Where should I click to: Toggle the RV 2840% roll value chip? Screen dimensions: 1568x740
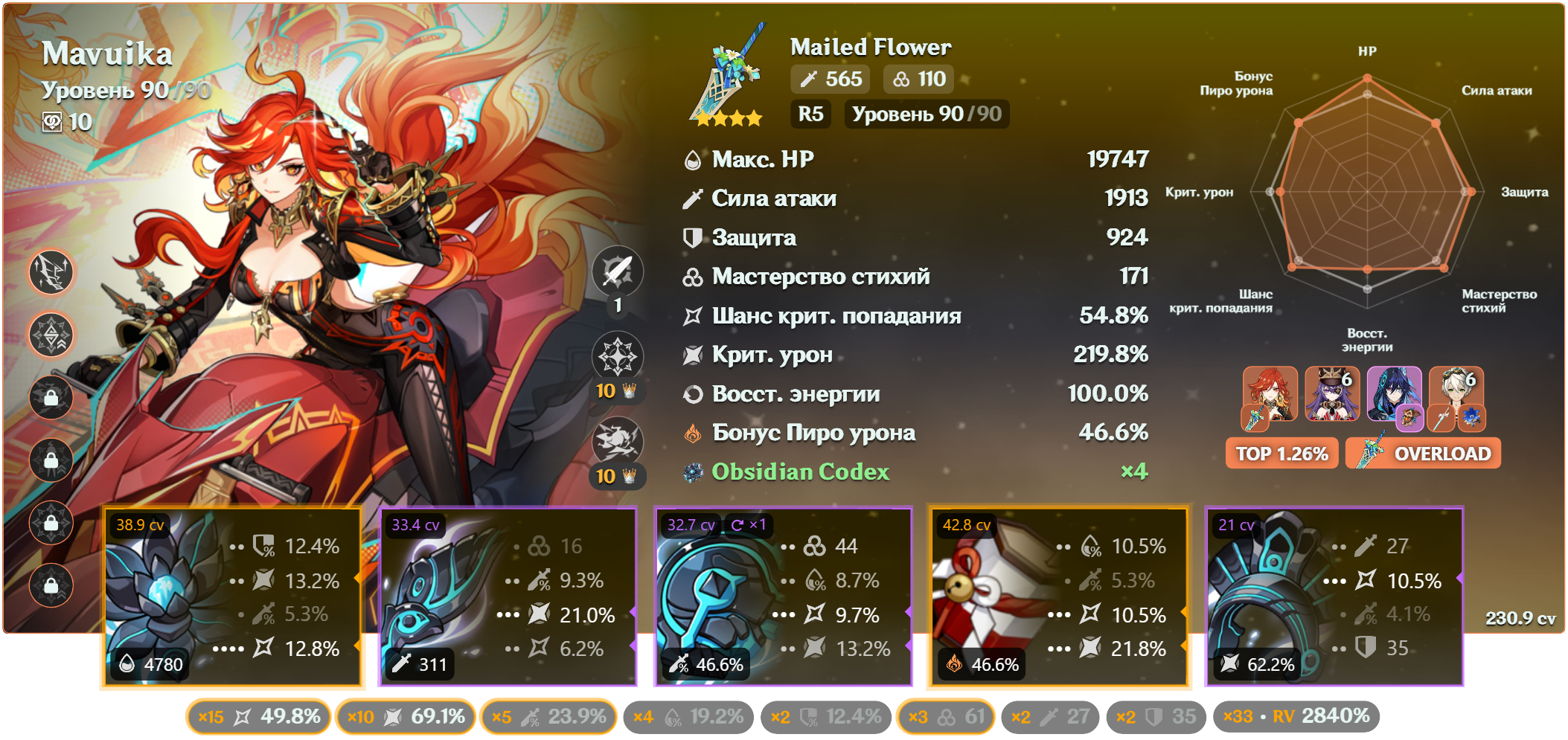click(1296, 716)
